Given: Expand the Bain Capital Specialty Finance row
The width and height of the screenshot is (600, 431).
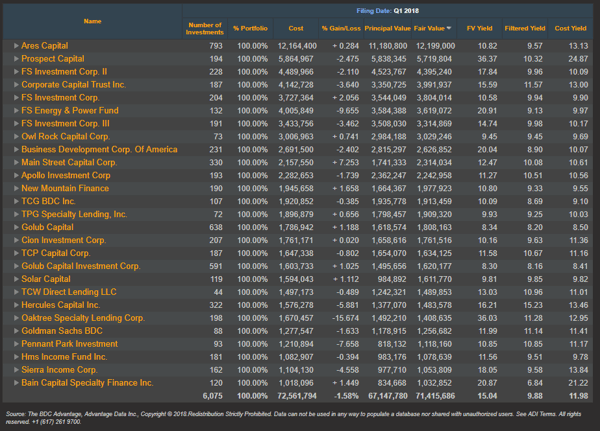Looking at the screenshot, I should pos(16,383).
